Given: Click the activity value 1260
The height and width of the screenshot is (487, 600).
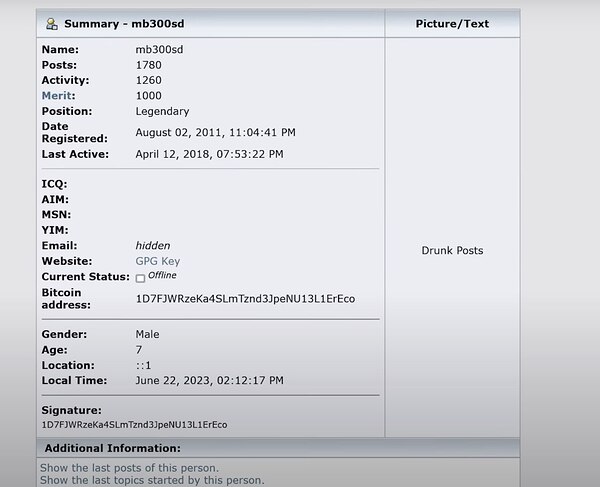Looking at the screenshot, I should [x=148, y=80].
